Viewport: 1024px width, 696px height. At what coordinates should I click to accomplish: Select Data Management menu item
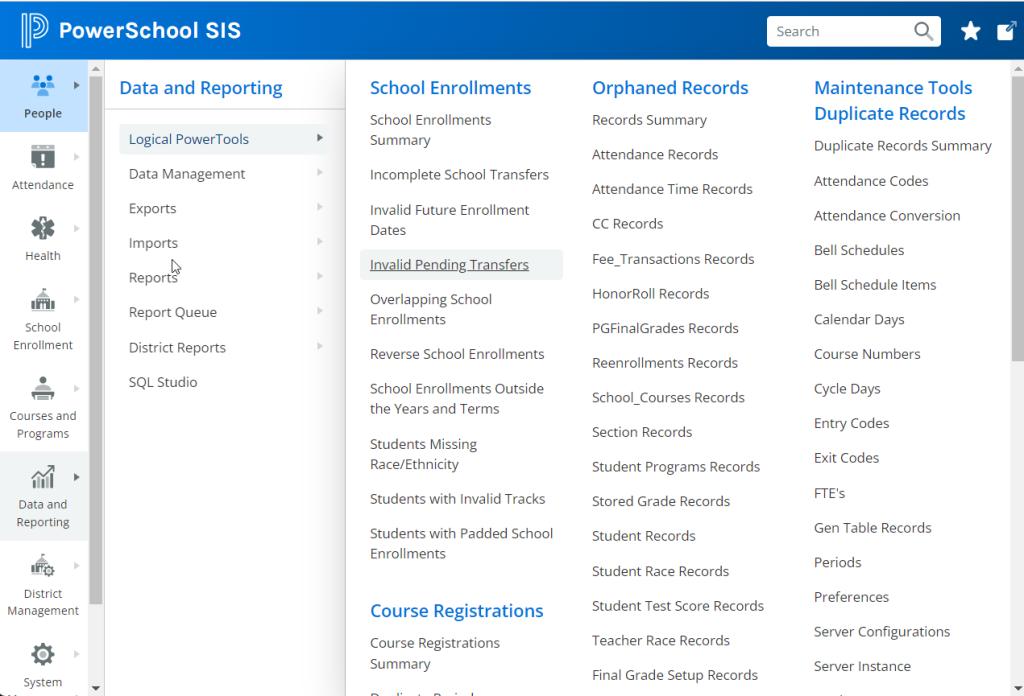pyautogui.click(x=187, y=174)
